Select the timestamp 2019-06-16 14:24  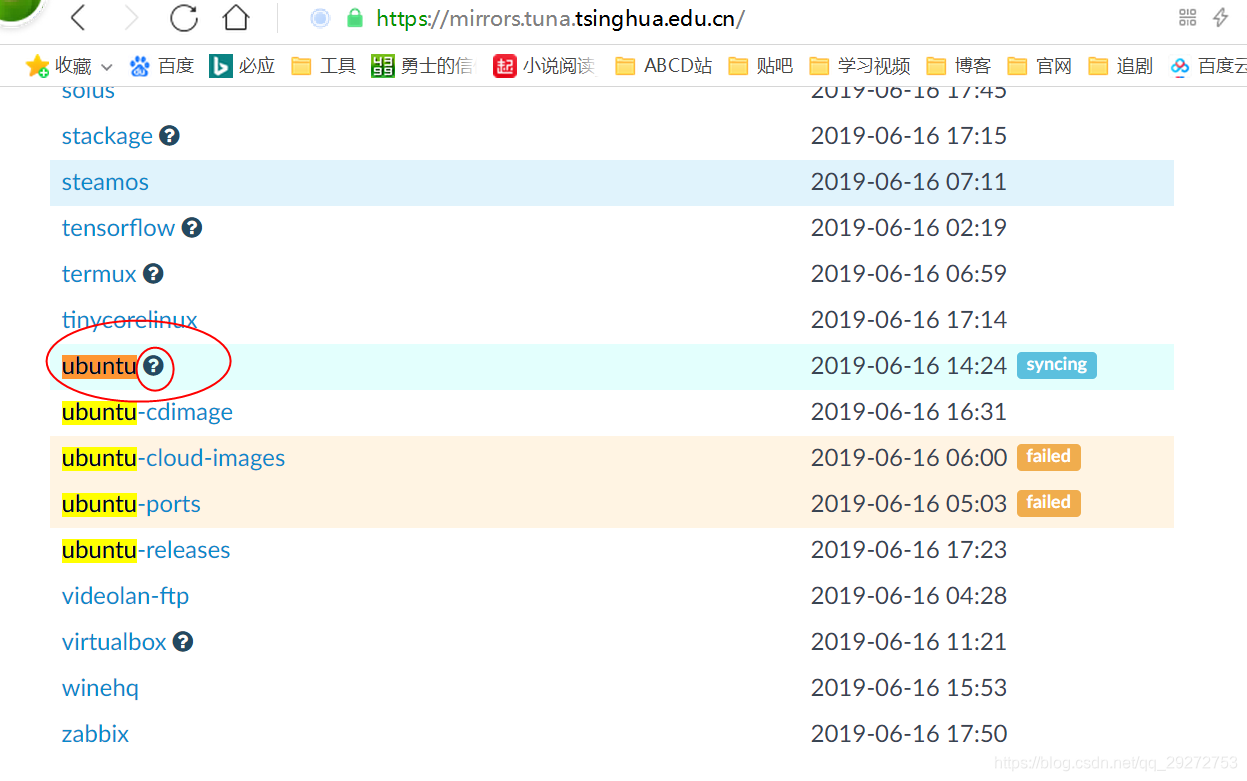click(x=909, y=366)
